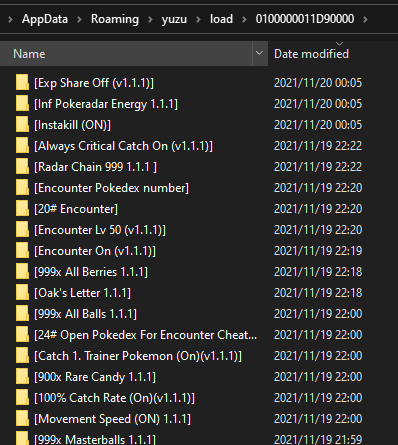398x445 pixels.
Task: Select [100% Catch Rate (On)(v1.1.1)] folder name
Action: click(x=114, y=398)
